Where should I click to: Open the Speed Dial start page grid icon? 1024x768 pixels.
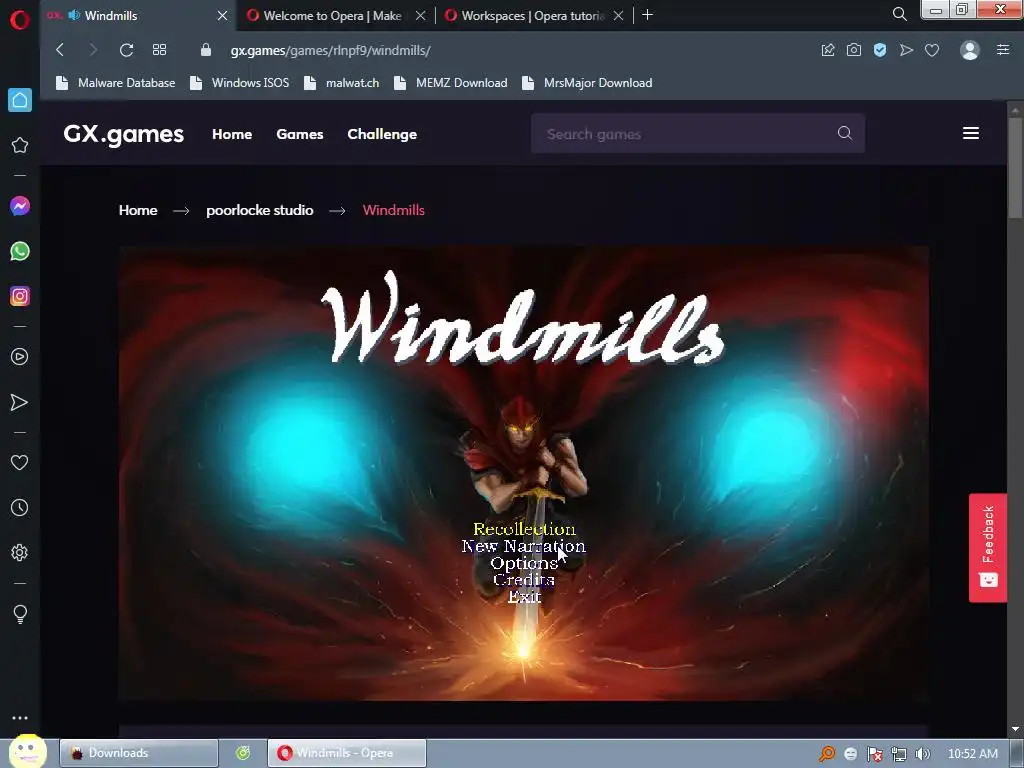pyautogui.click(x=159, y=50)
